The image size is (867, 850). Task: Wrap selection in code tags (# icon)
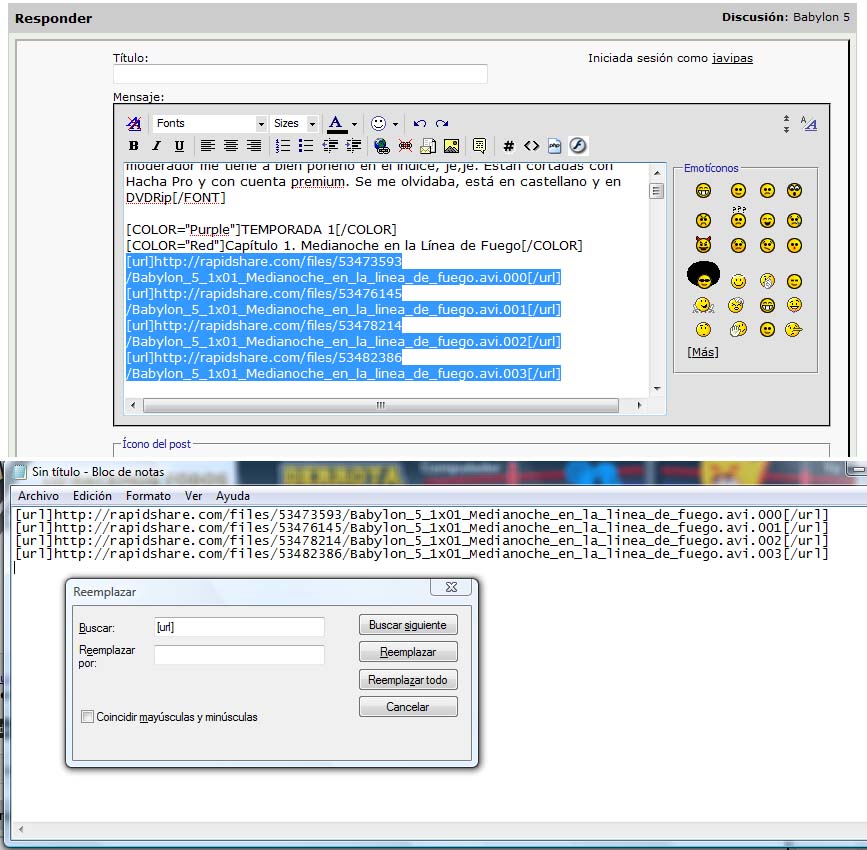pos(508,146)
